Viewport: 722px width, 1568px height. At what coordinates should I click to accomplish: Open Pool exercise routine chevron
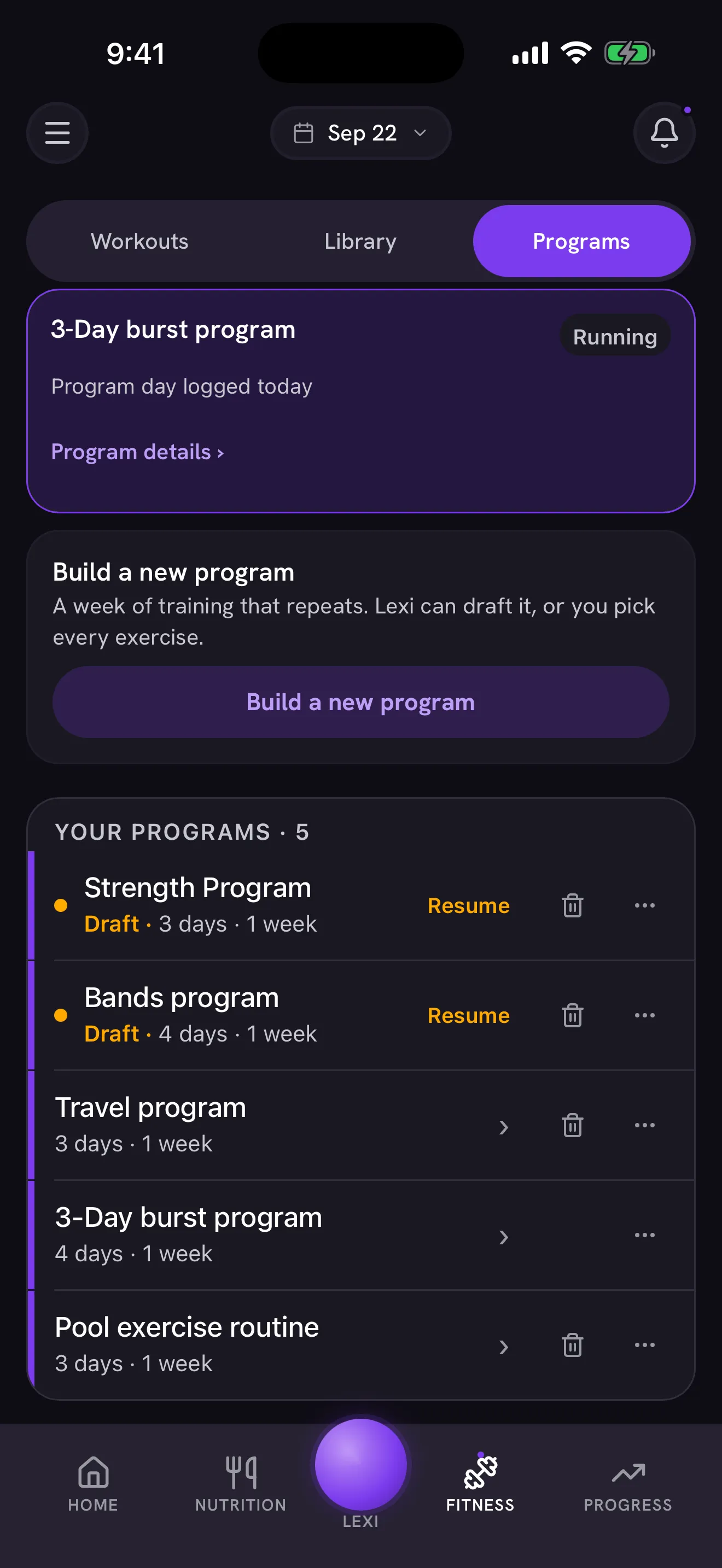[x=503, y=1347]
